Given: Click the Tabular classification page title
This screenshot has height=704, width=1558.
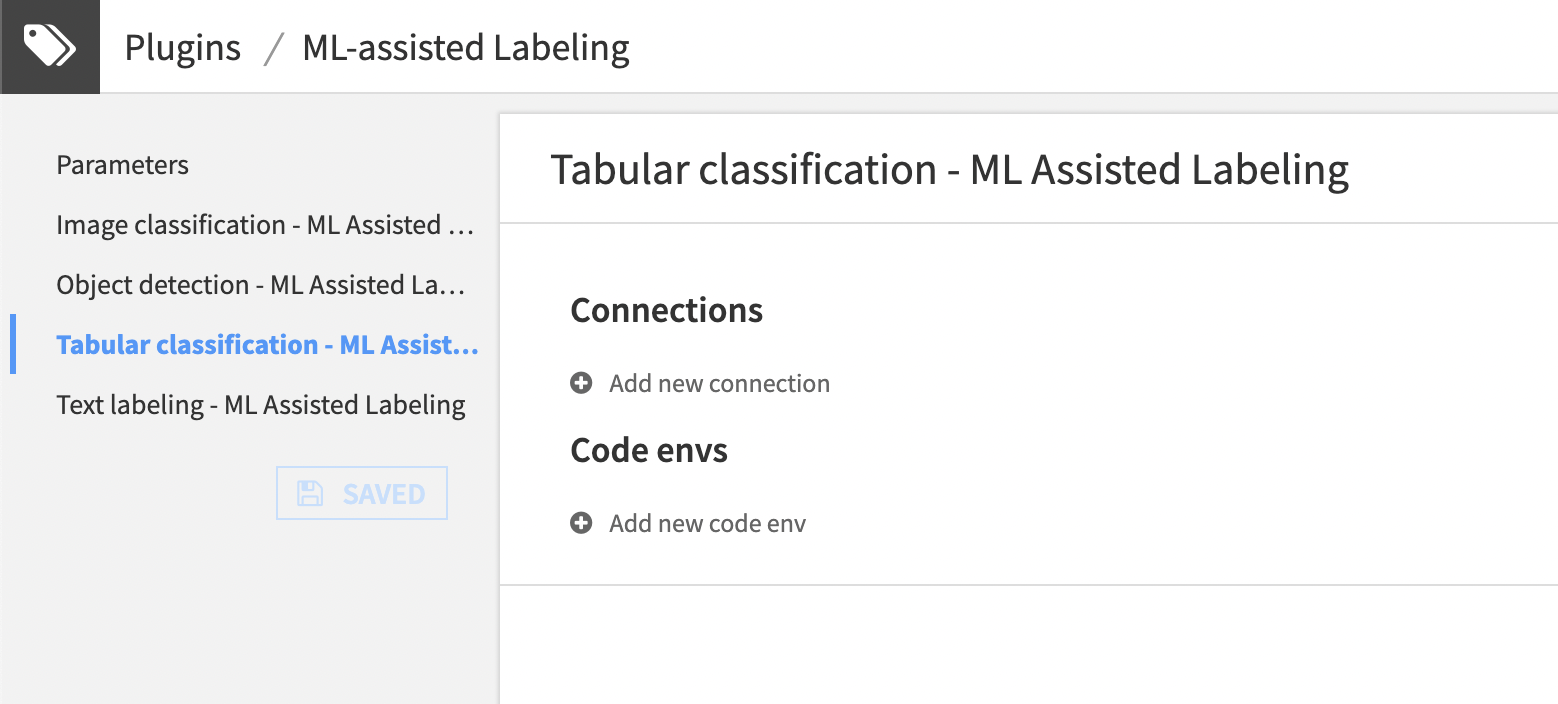Looking at the screenshot, I should (x=948, y=170).
